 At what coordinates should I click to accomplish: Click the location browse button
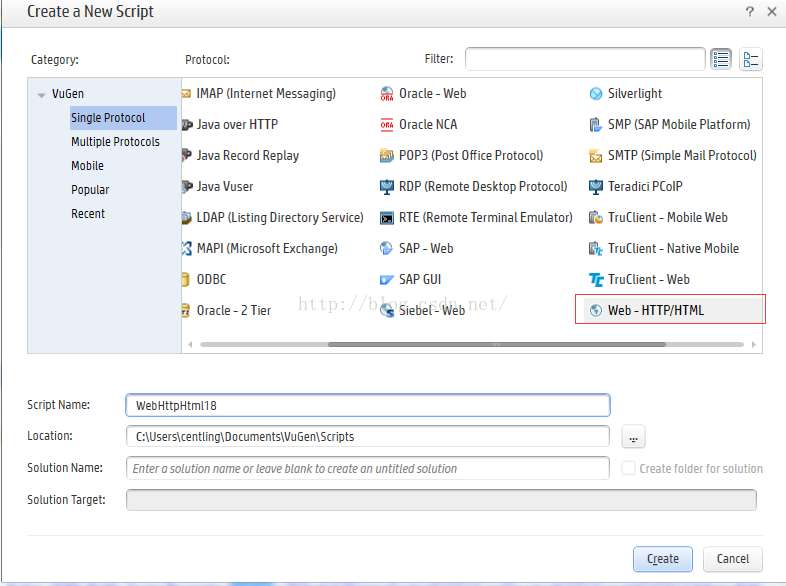(633, 437)
